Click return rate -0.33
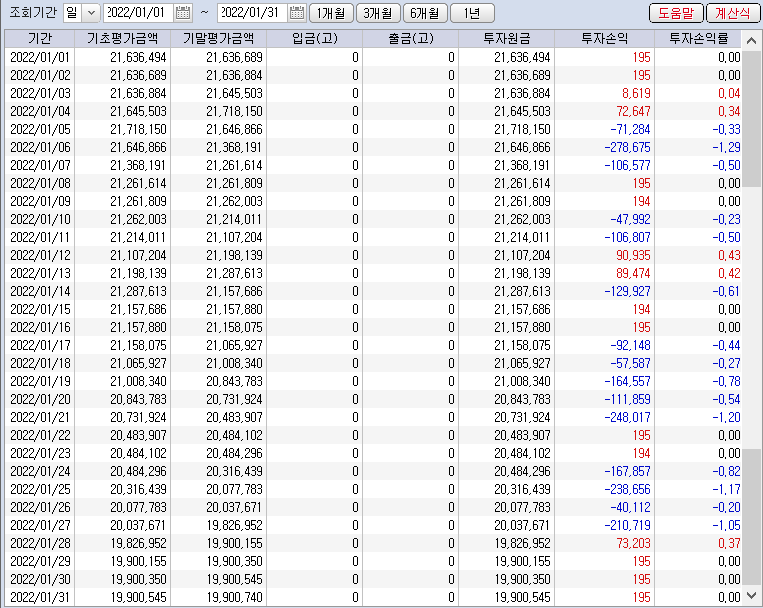The width and height of the screenshot is (763, 608). click(x=726, y=129)
